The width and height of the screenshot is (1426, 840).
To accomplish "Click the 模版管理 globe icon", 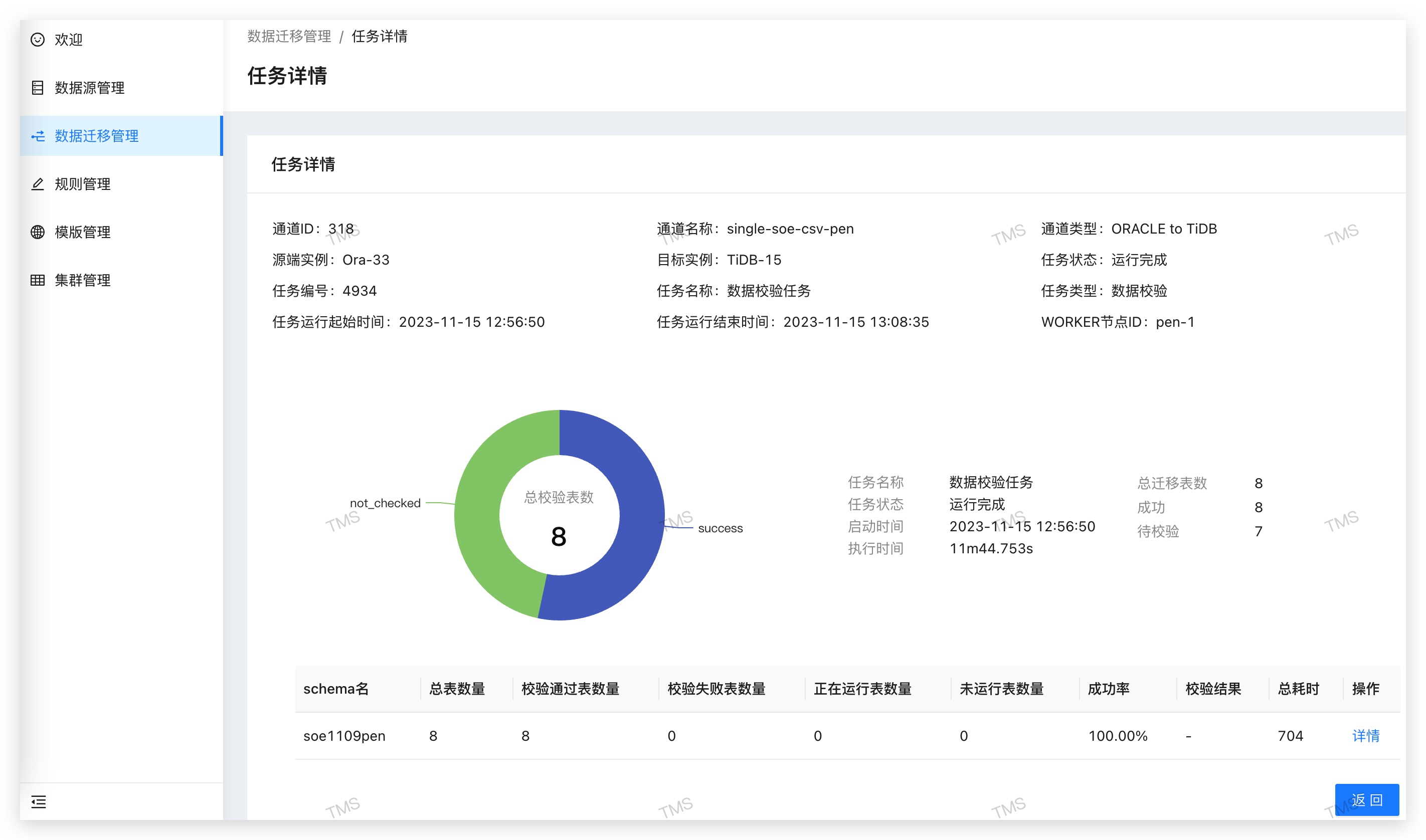I will [38, 232].
